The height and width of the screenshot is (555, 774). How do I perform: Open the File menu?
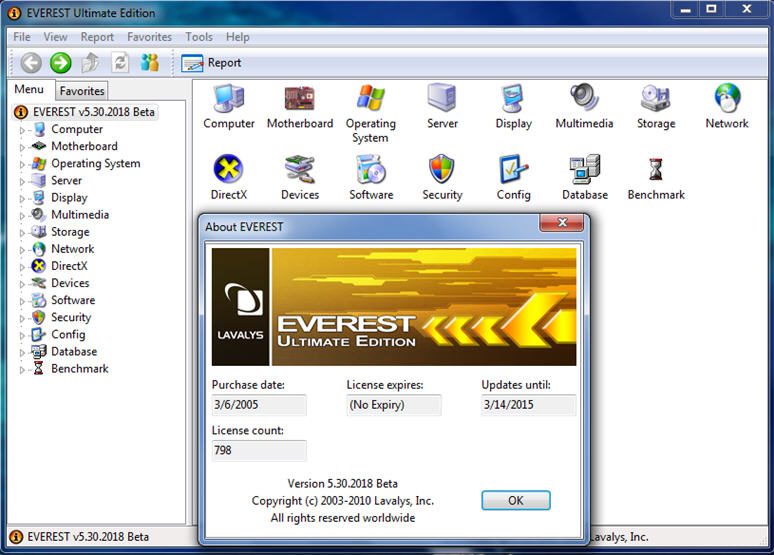pyautogui.click(x=22, y=37)
